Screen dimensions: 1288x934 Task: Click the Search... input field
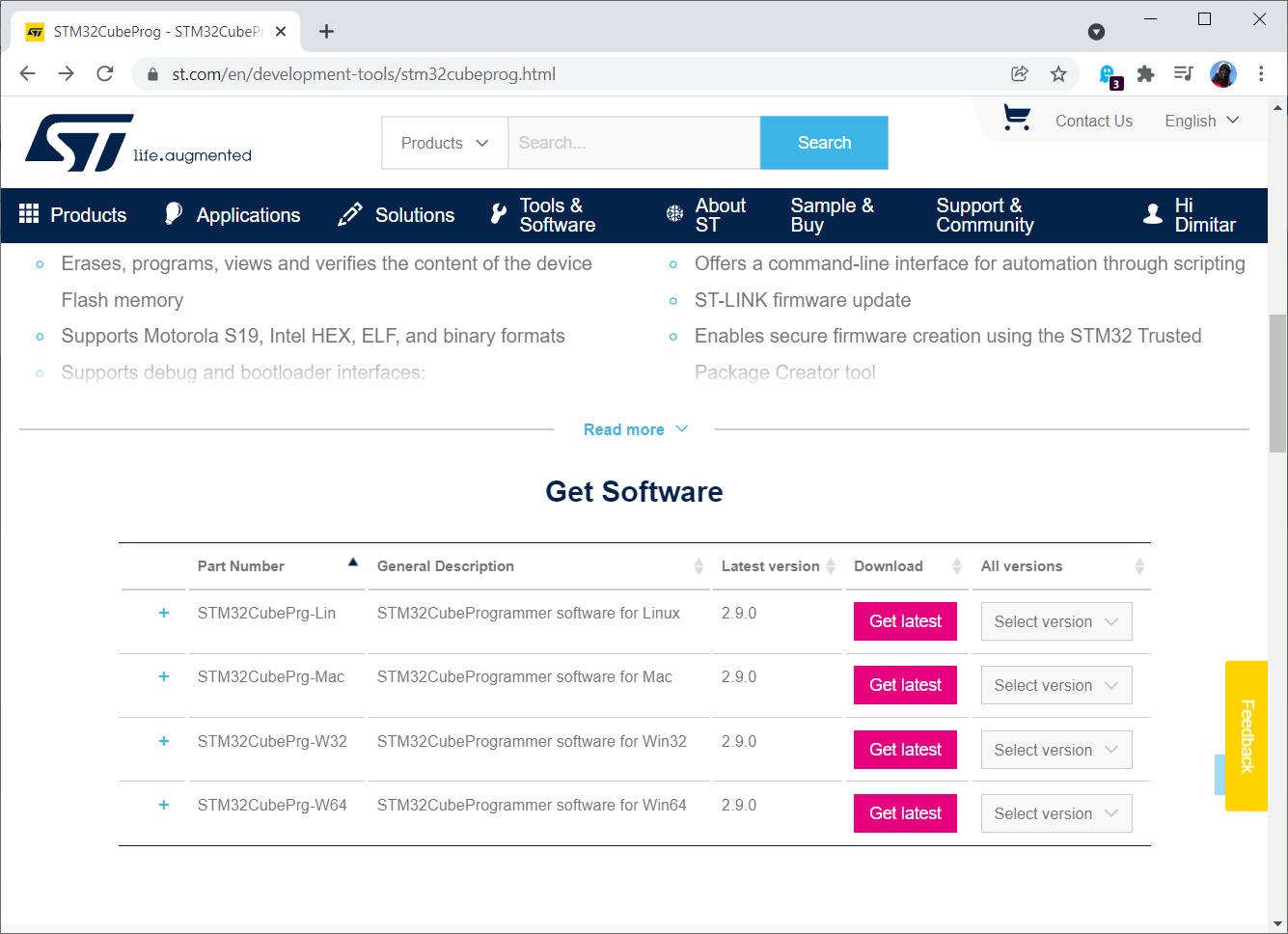(634, 143)
